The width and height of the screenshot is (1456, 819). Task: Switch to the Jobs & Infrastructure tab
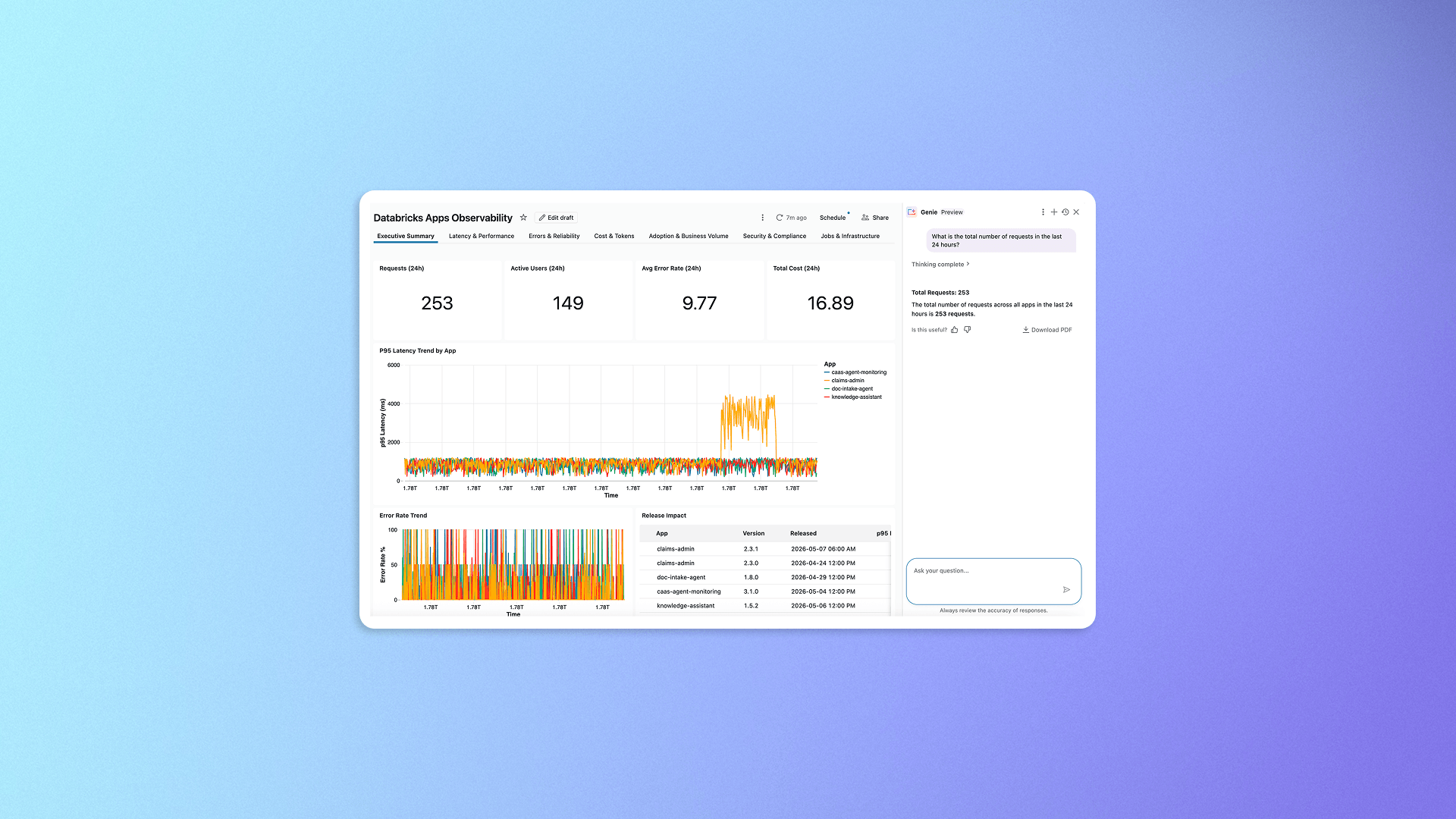point(850,237)
